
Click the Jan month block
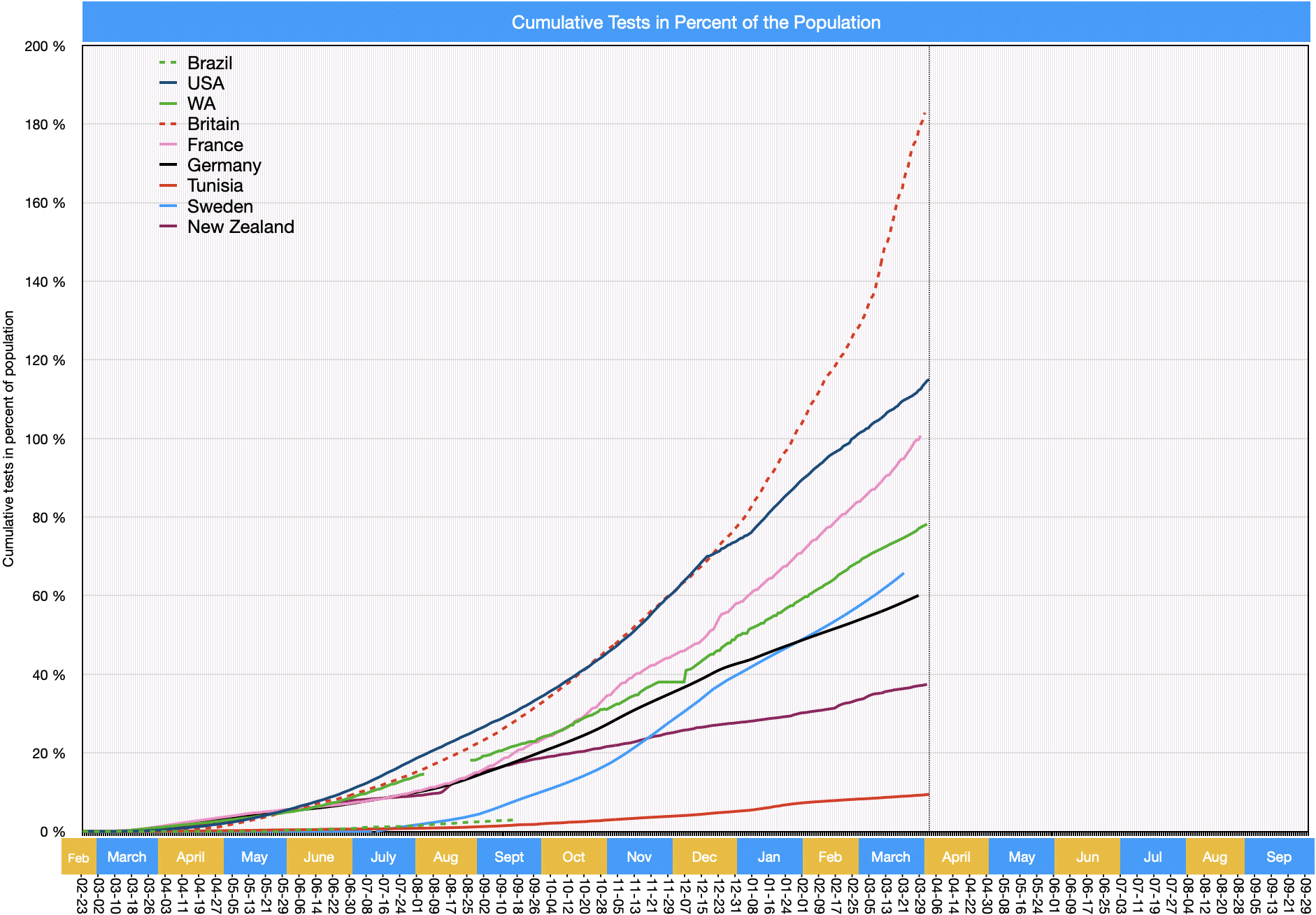768,857
